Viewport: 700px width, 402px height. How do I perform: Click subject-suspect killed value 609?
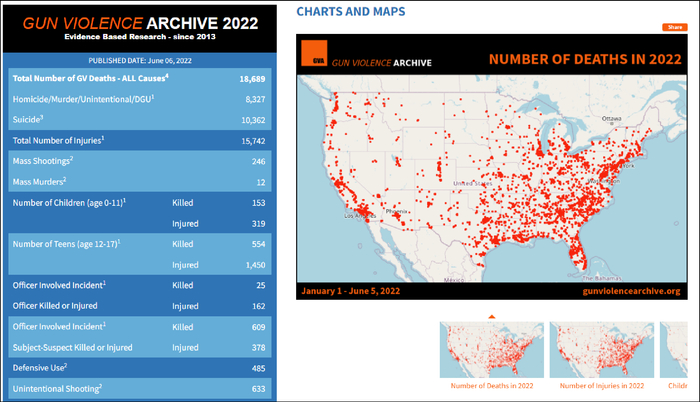pyautogui.click(x=258, y=327)
